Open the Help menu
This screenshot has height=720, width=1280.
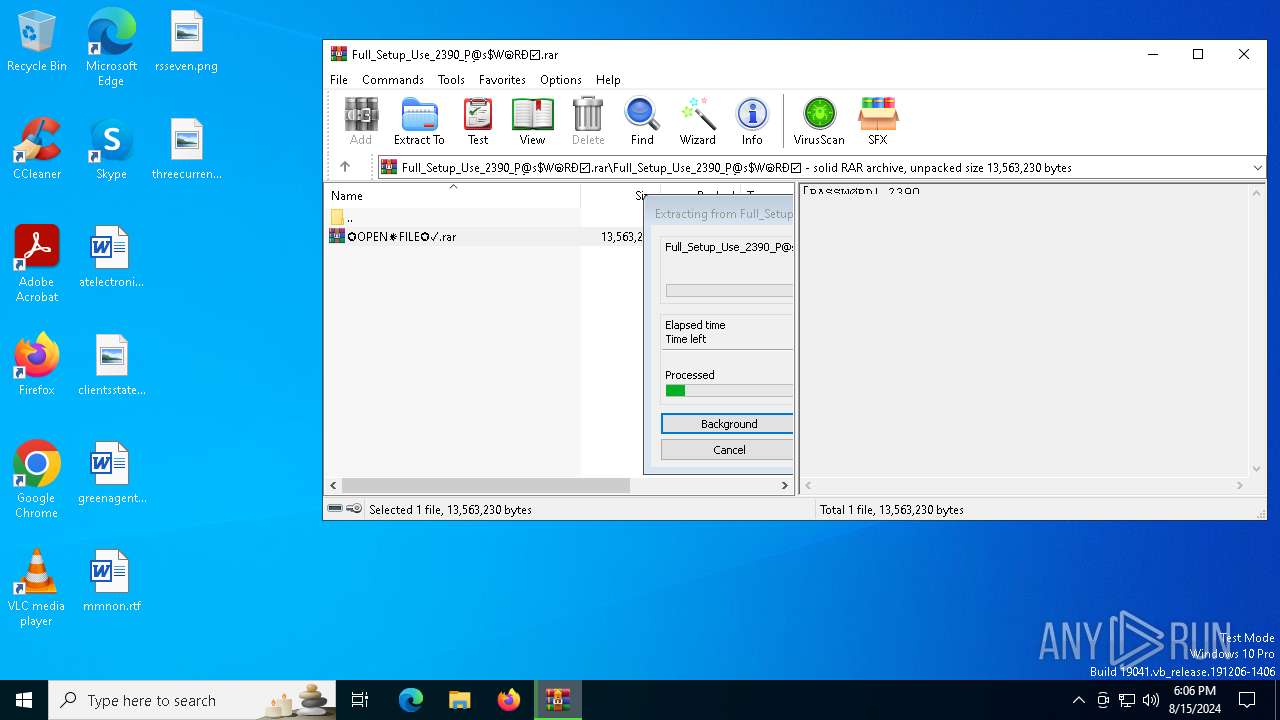[608, 80]
